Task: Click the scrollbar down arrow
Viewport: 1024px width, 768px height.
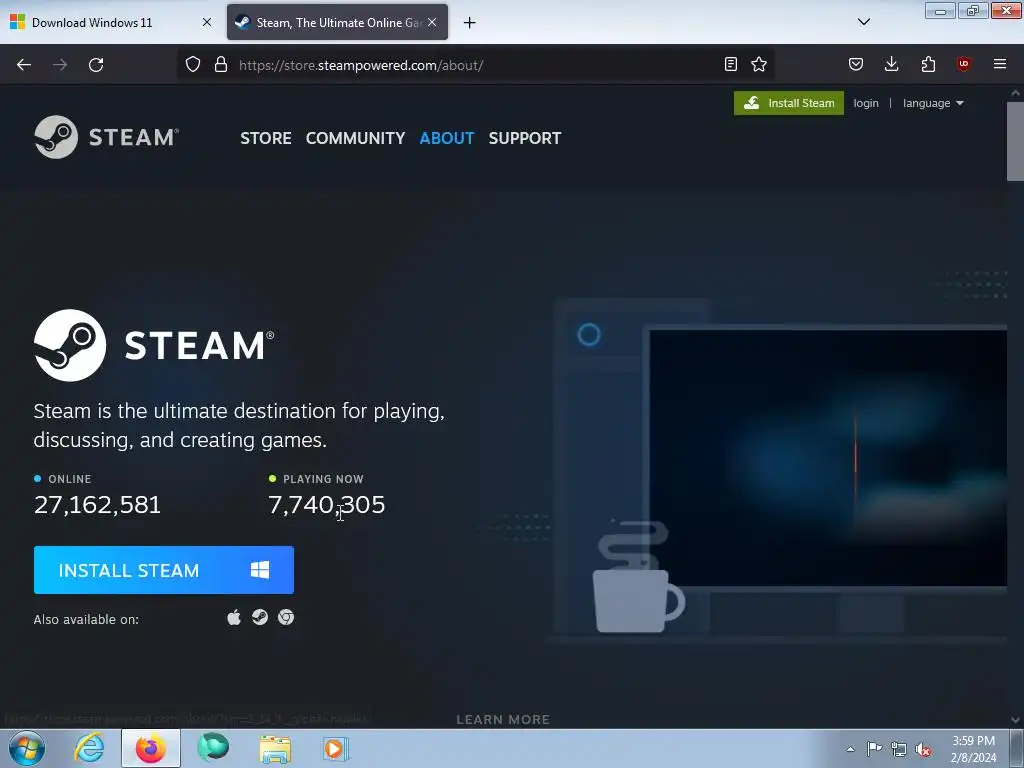Action: [1015, 720]
